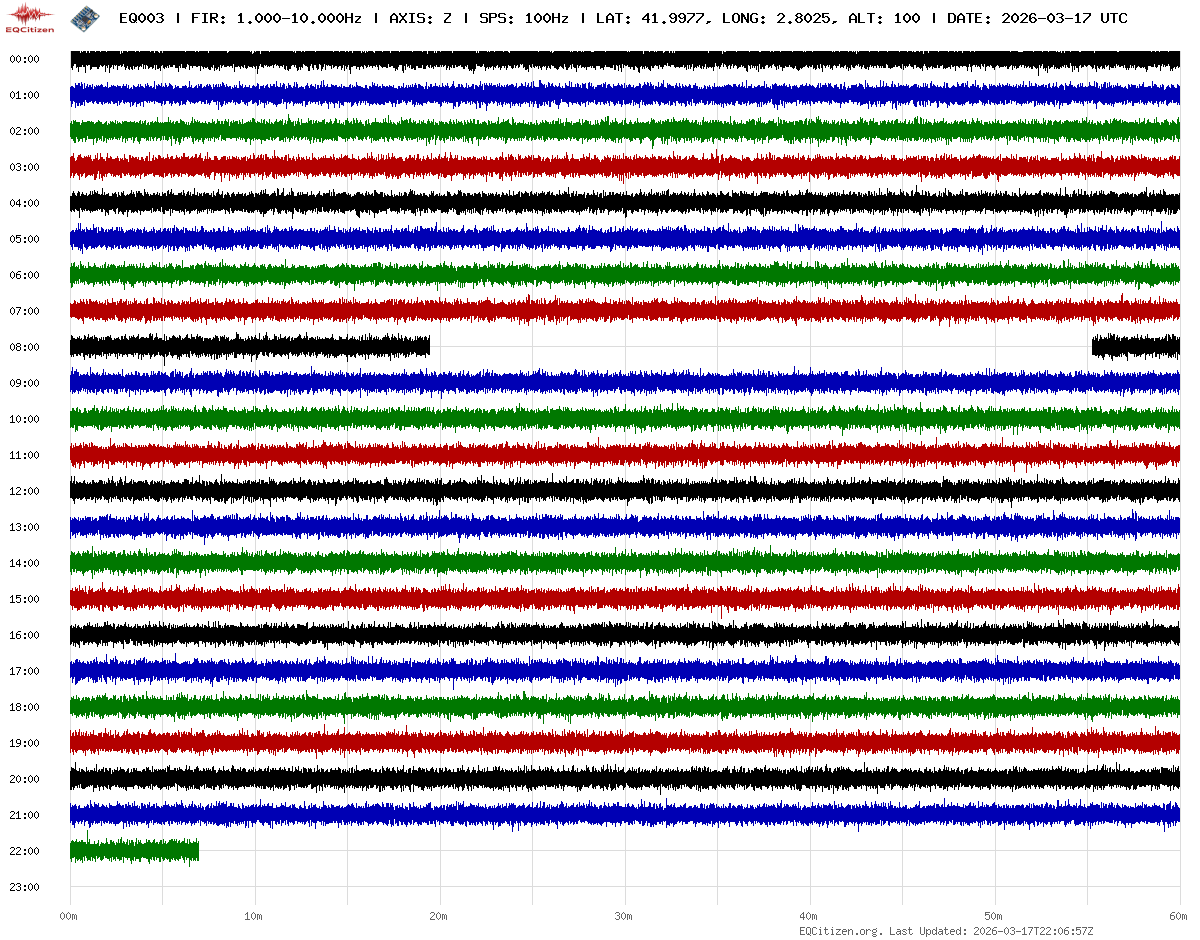
Task: Click the EQ003 station ID in header
Action: pos(142,19)
